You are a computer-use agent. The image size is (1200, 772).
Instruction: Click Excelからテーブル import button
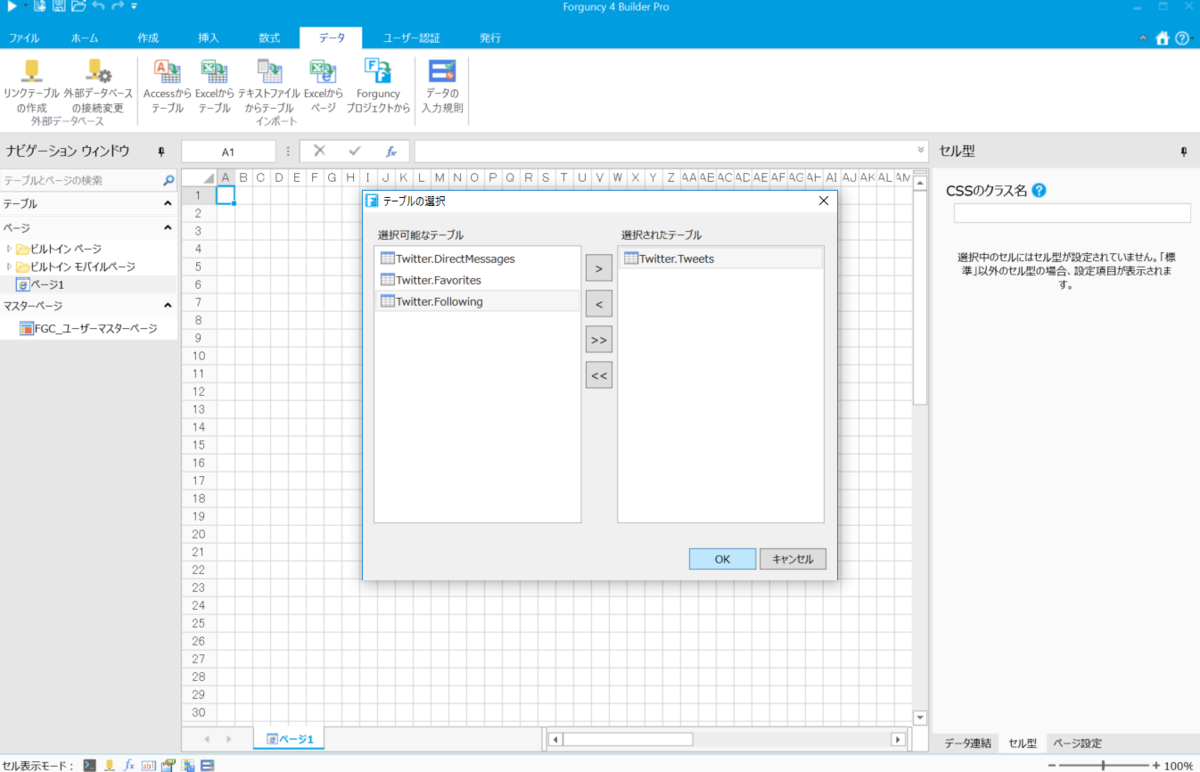click(214, 86)
